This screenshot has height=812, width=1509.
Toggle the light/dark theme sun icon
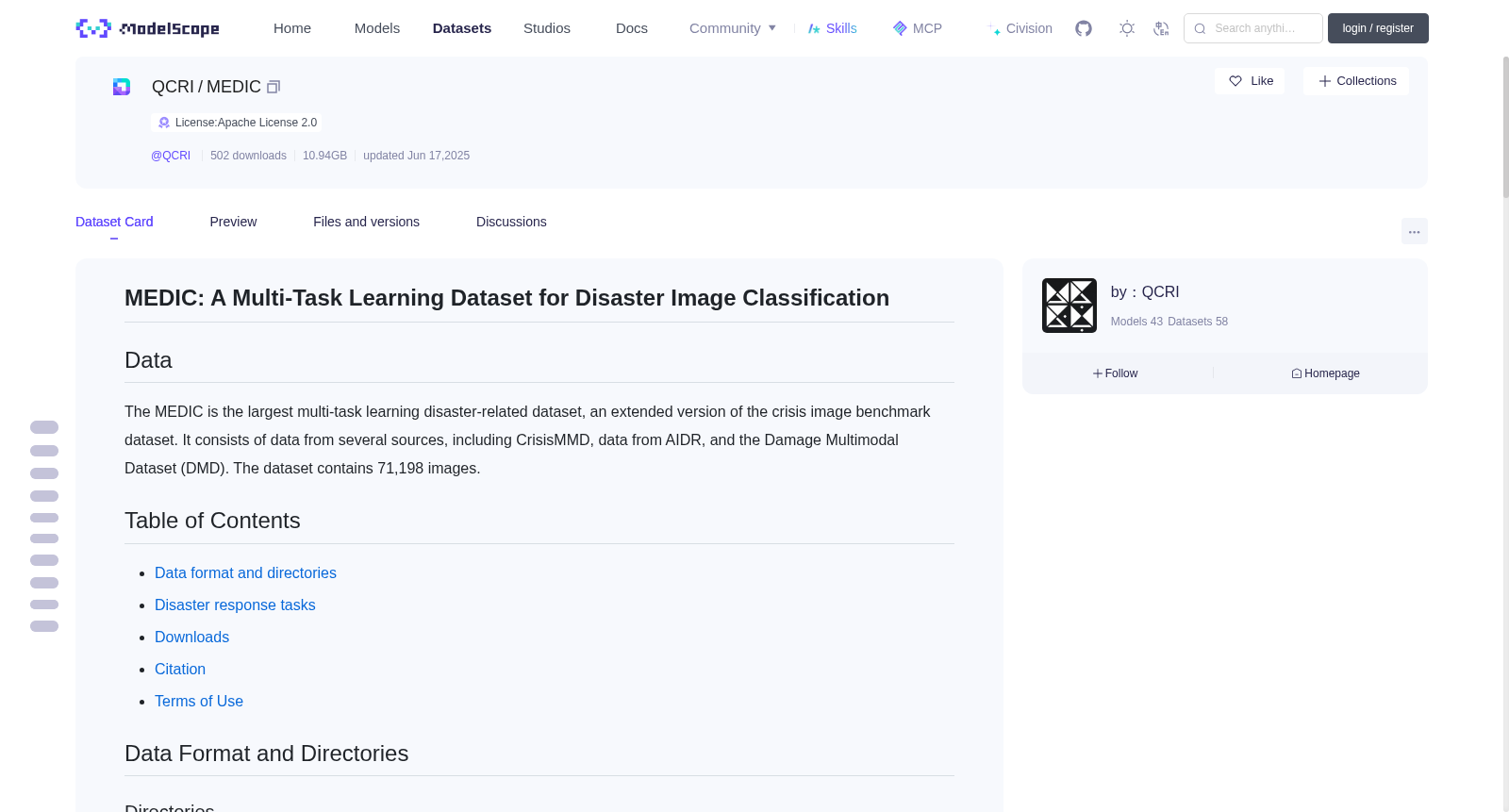[x=1127, y=28]
